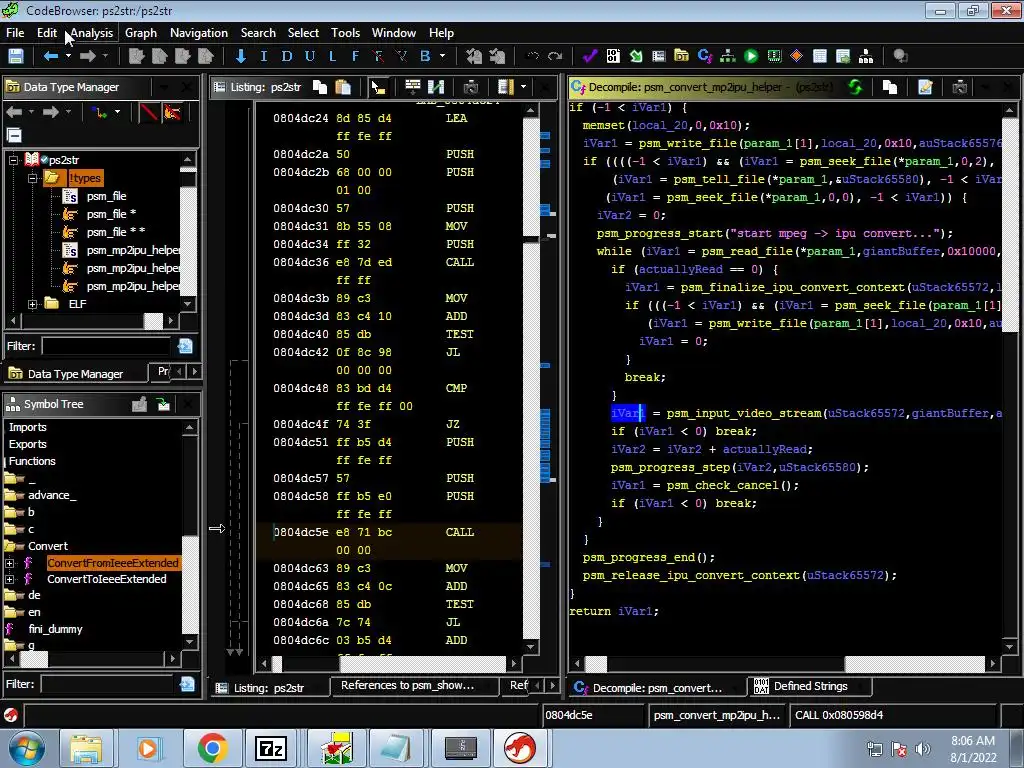The image size is (1024, 768).
Task: Click the Decompile panel vertical scrollbar
Action: [1010, 377]
